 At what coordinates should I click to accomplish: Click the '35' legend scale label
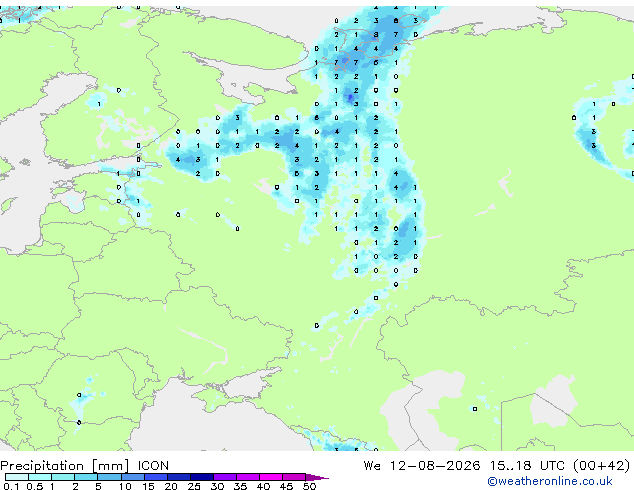[240, 486]
